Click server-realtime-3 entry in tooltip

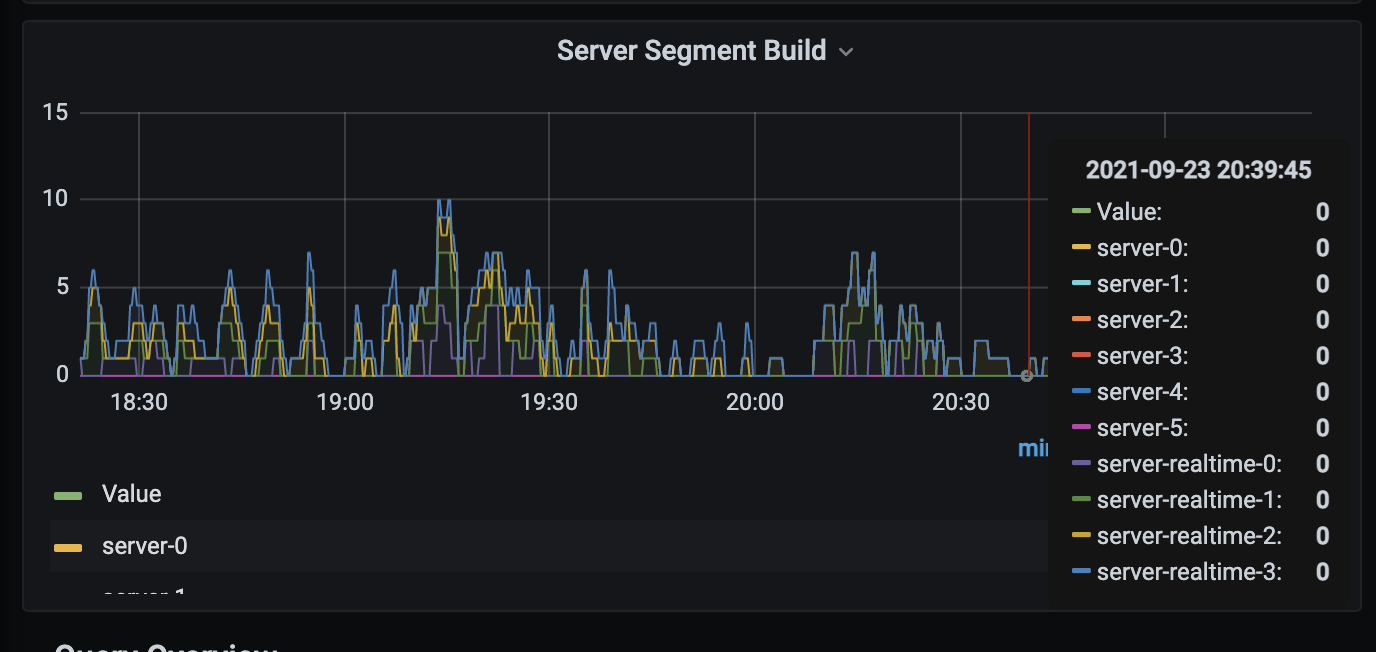click(x=1200, y=572)
